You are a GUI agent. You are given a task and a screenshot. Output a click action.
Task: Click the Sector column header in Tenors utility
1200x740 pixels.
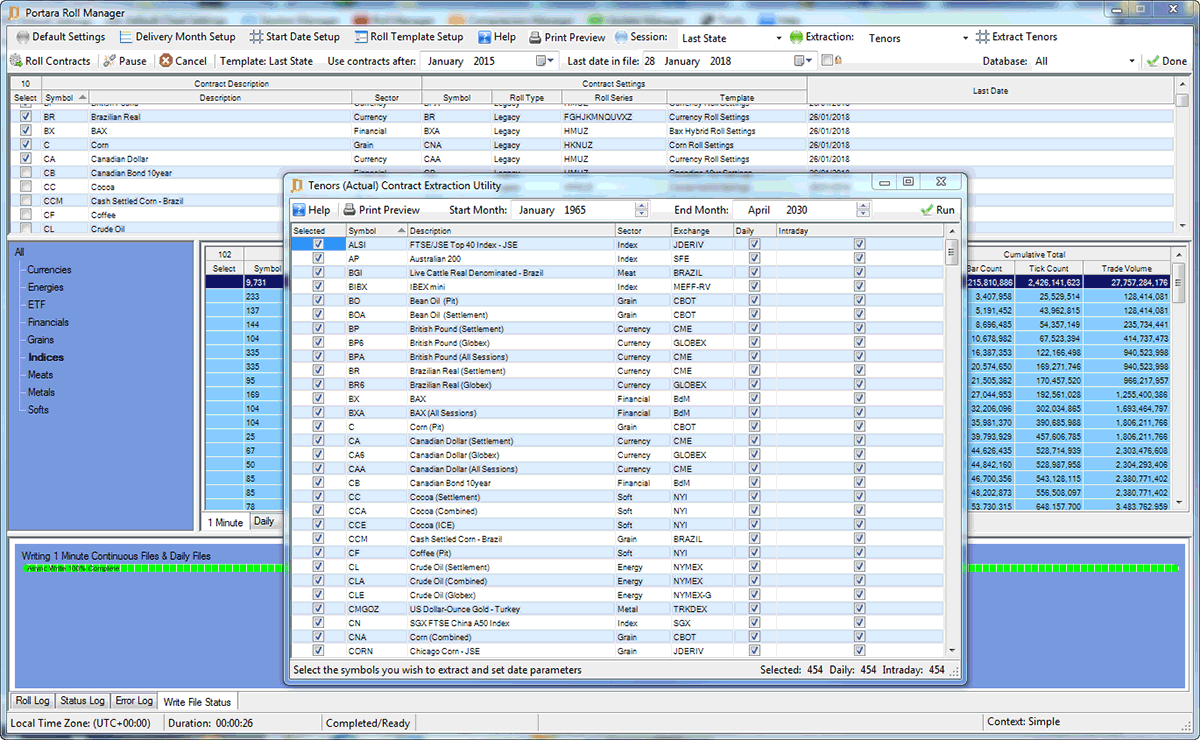click(x=641, y=231)
